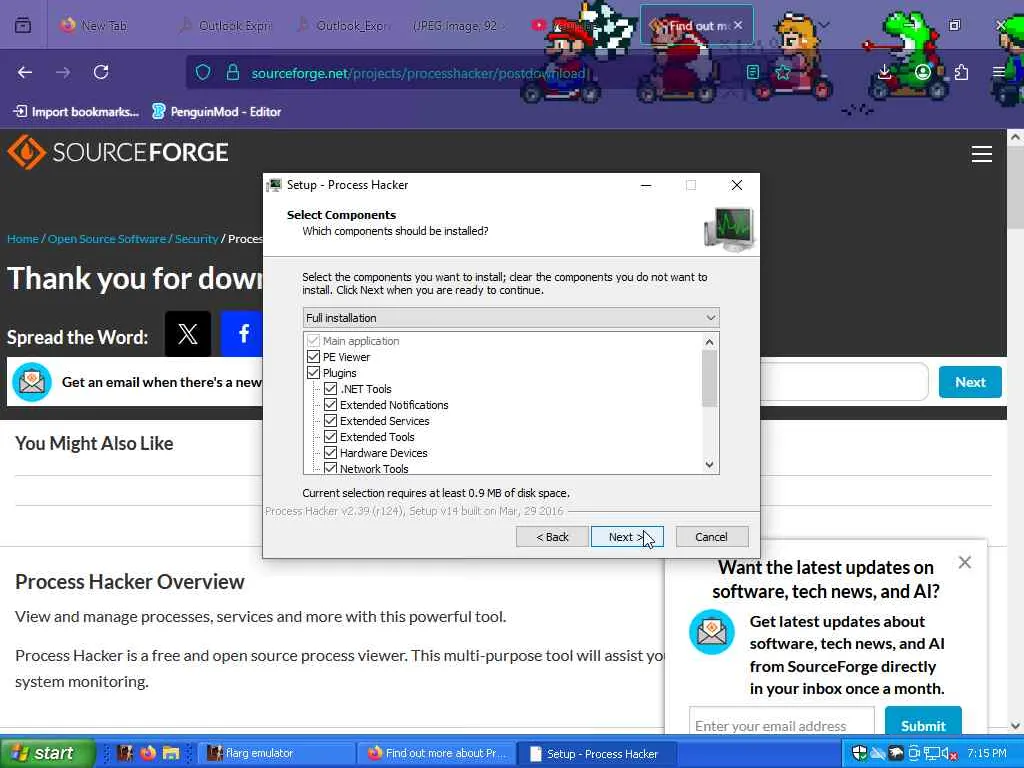Click the page vertical scrollbar thumb
This screenshot has height=768, width=1024.
pos(1015,188)
